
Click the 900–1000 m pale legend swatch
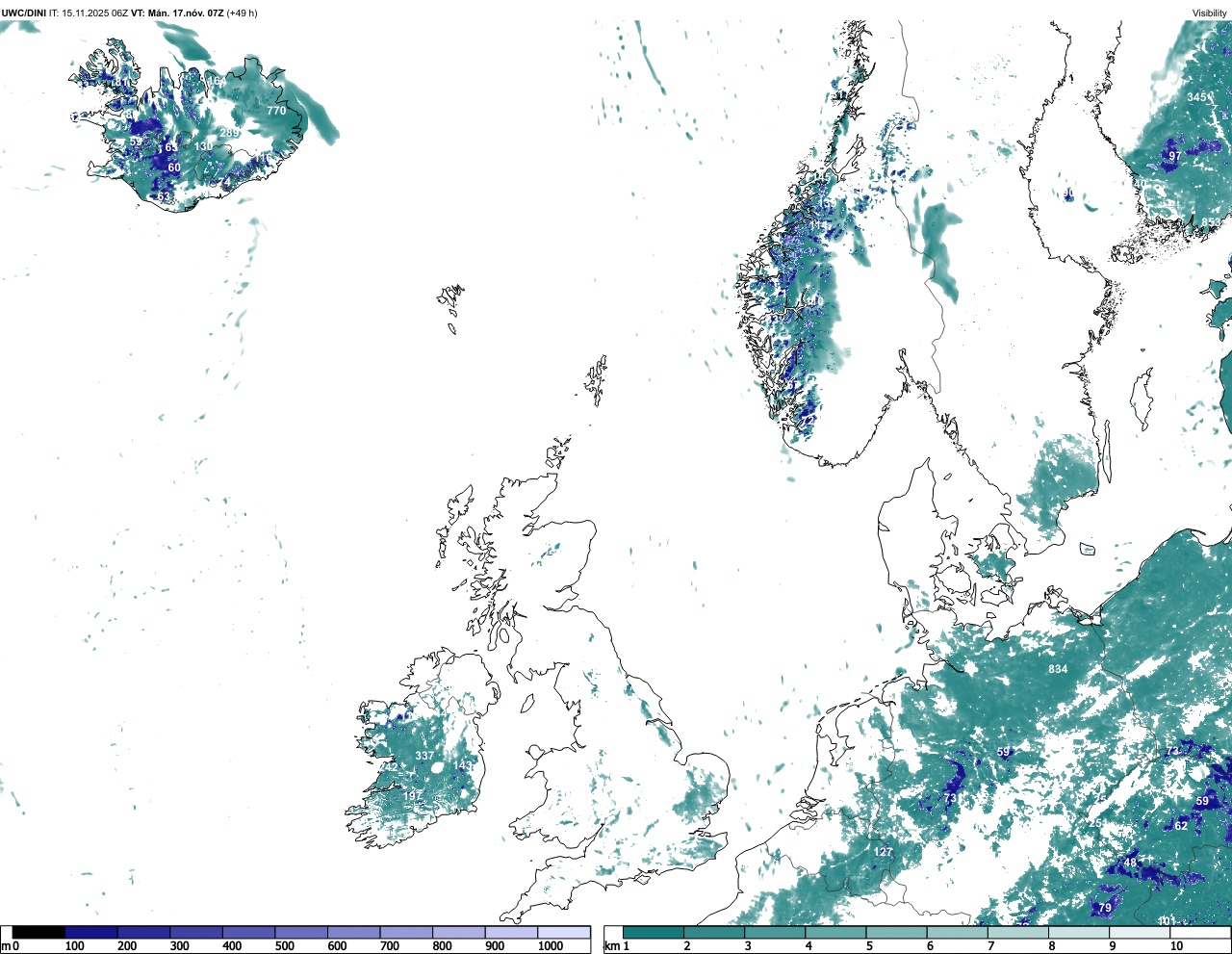[511, 933]
